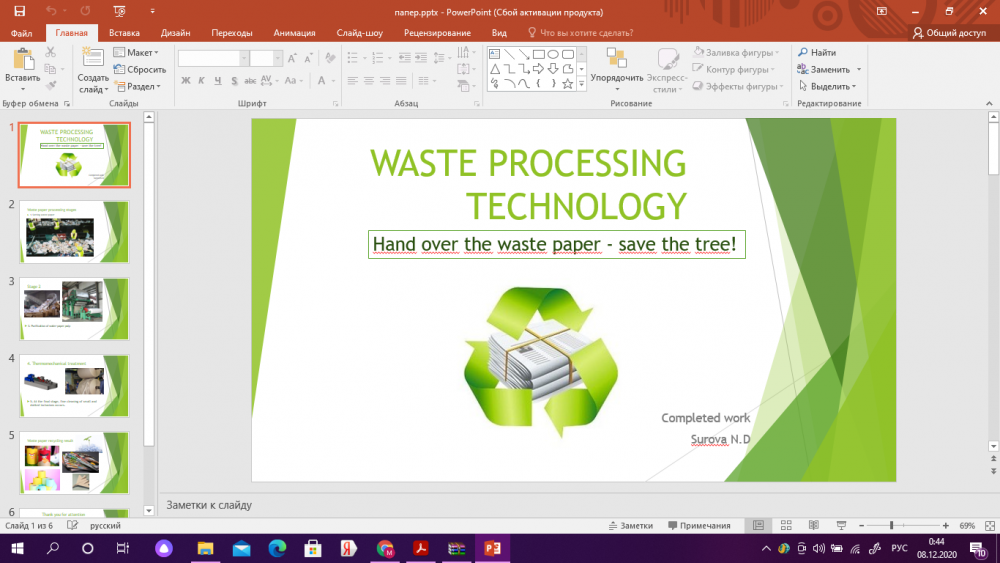
Task: Select the oval shape in the shapes gallery
Action: coord(553,54)
